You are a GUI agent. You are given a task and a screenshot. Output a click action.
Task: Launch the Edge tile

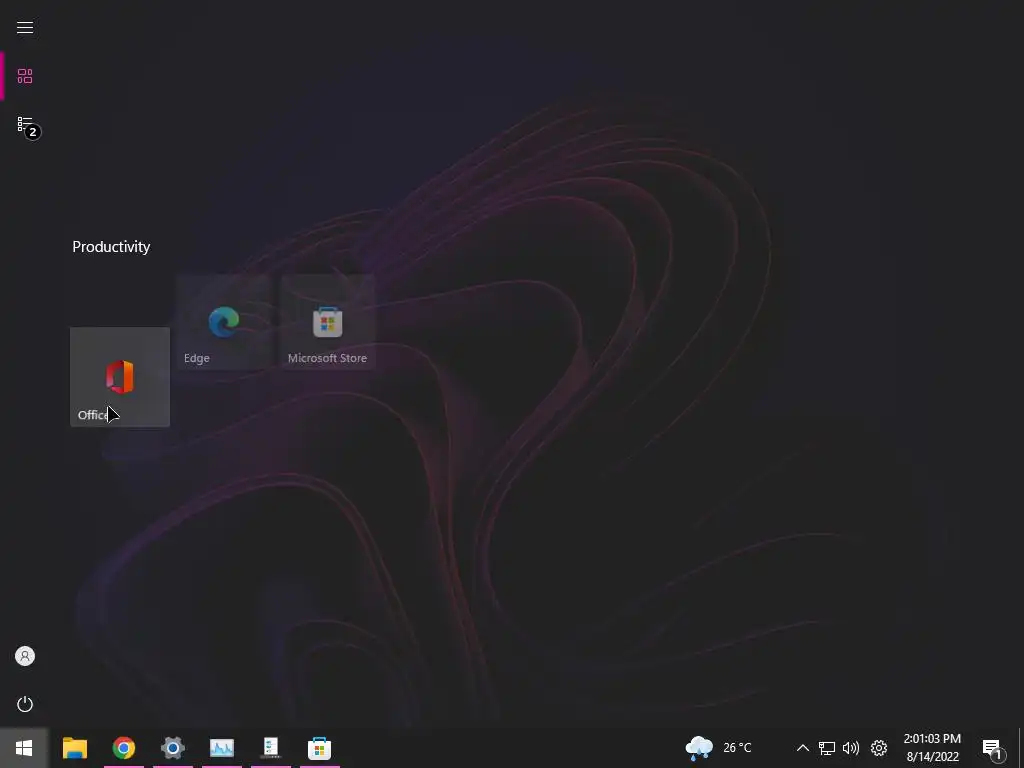pos(223,323)
